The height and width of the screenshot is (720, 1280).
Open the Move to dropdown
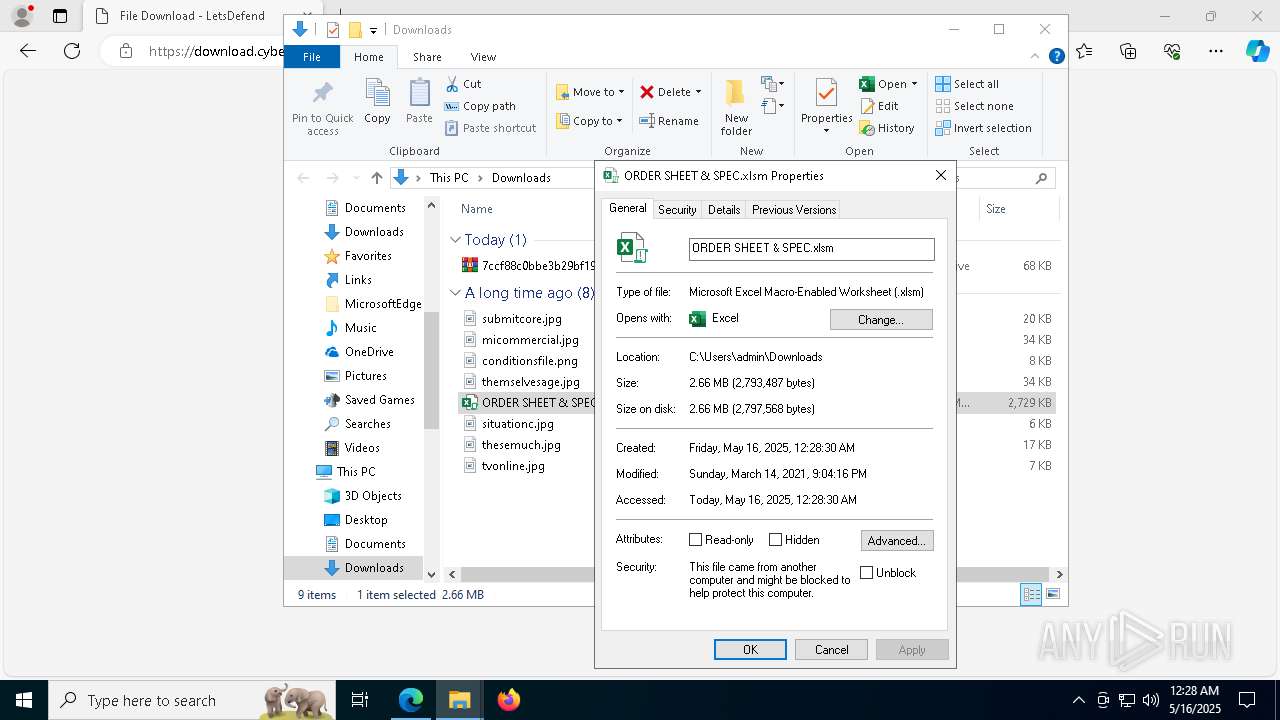[590, 92]
